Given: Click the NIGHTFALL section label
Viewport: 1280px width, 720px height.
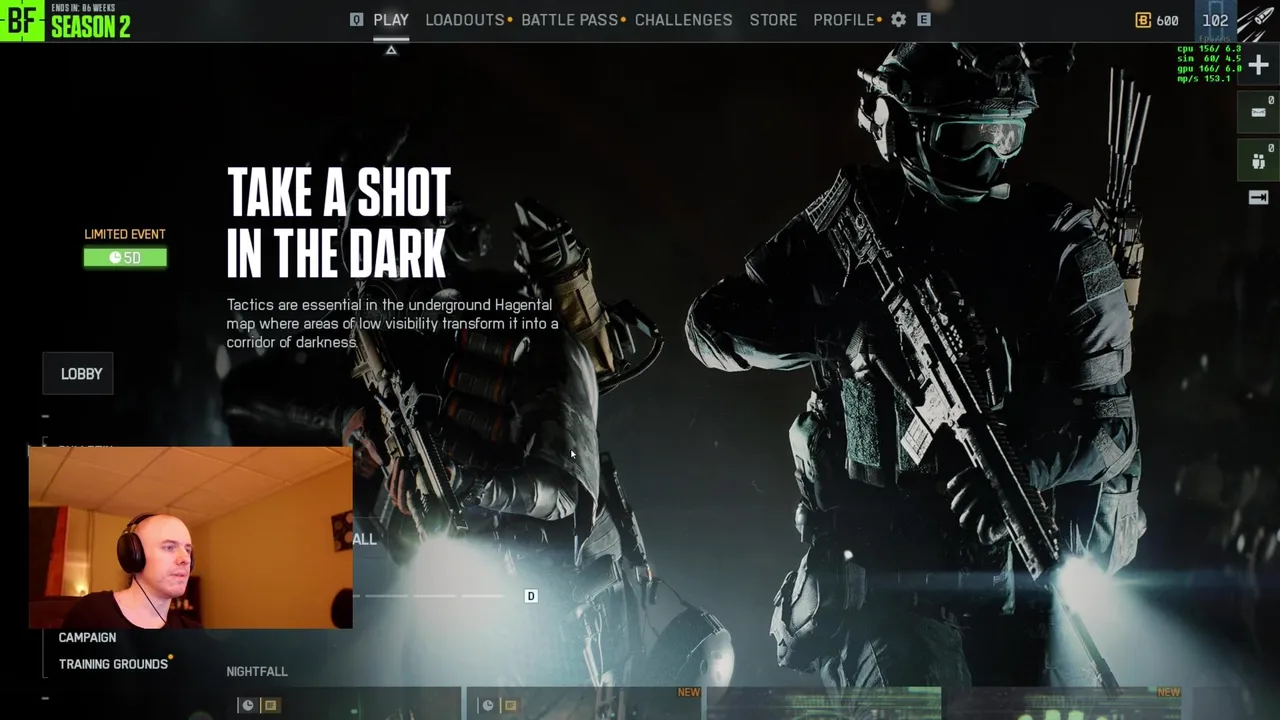Looking at the screenshot, I should point(257,672).
